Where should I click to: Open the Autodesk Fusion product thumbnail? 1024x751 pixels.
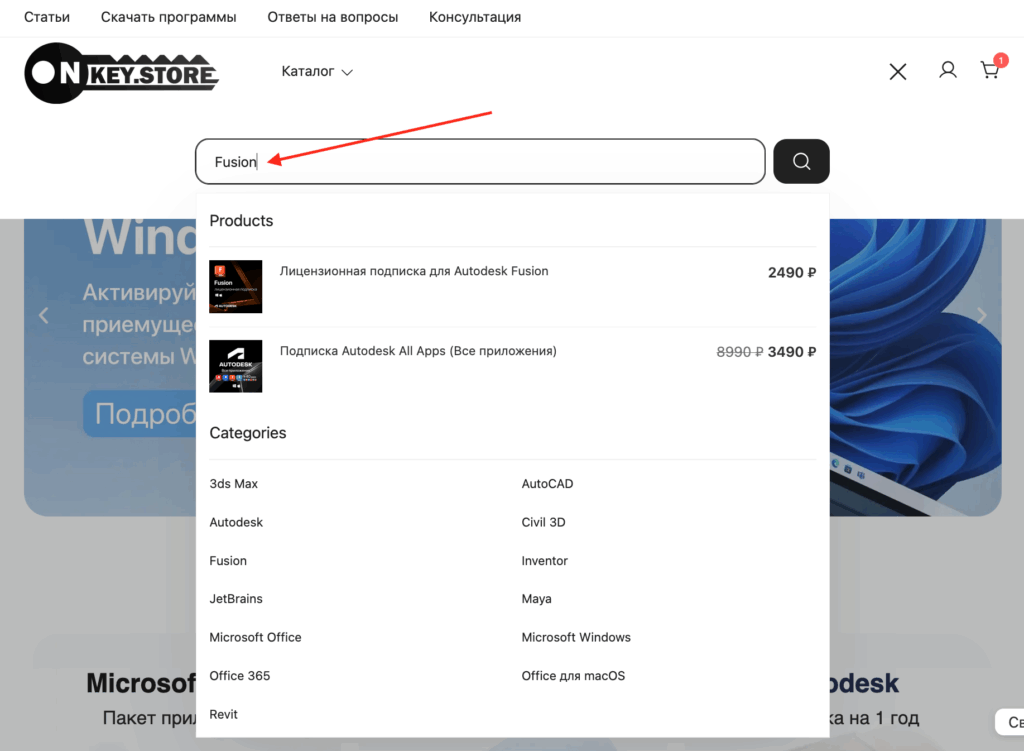point(236,287)
